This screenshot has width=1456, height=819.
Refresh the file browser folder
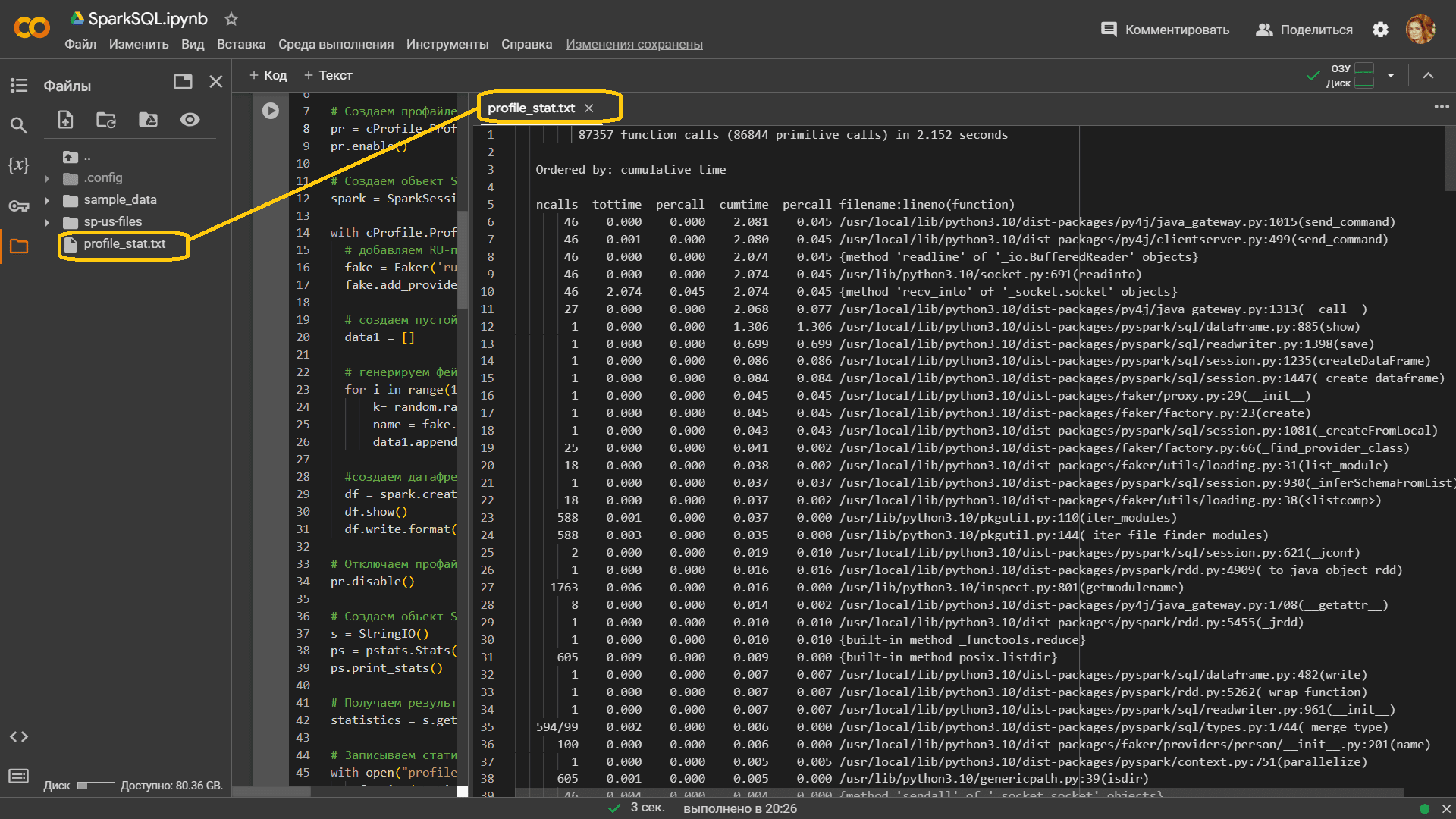point(106,120)
